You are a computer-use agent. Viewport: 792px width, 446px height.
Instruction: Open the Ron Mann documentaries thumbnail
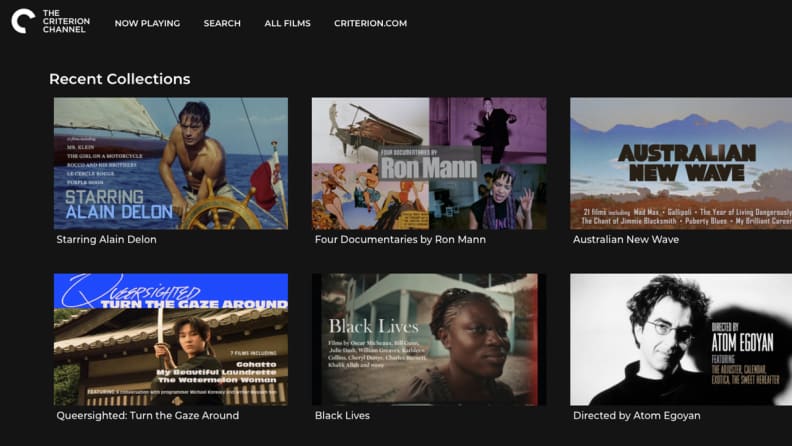[x=429, y=163]
